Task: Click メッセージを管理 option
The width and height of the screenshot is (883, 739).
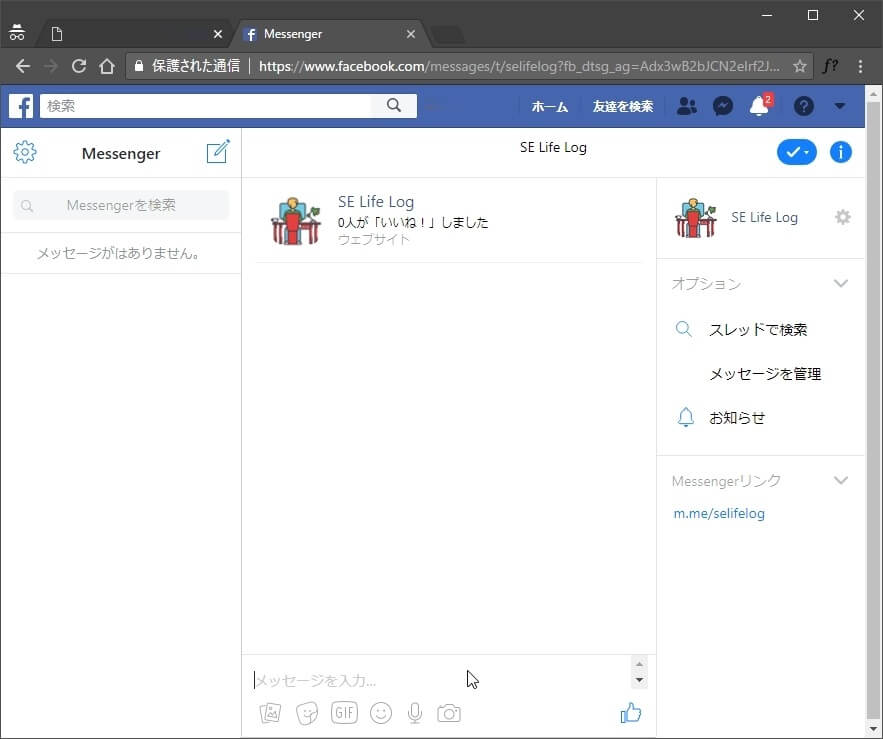Action: [x=765, y=374]
